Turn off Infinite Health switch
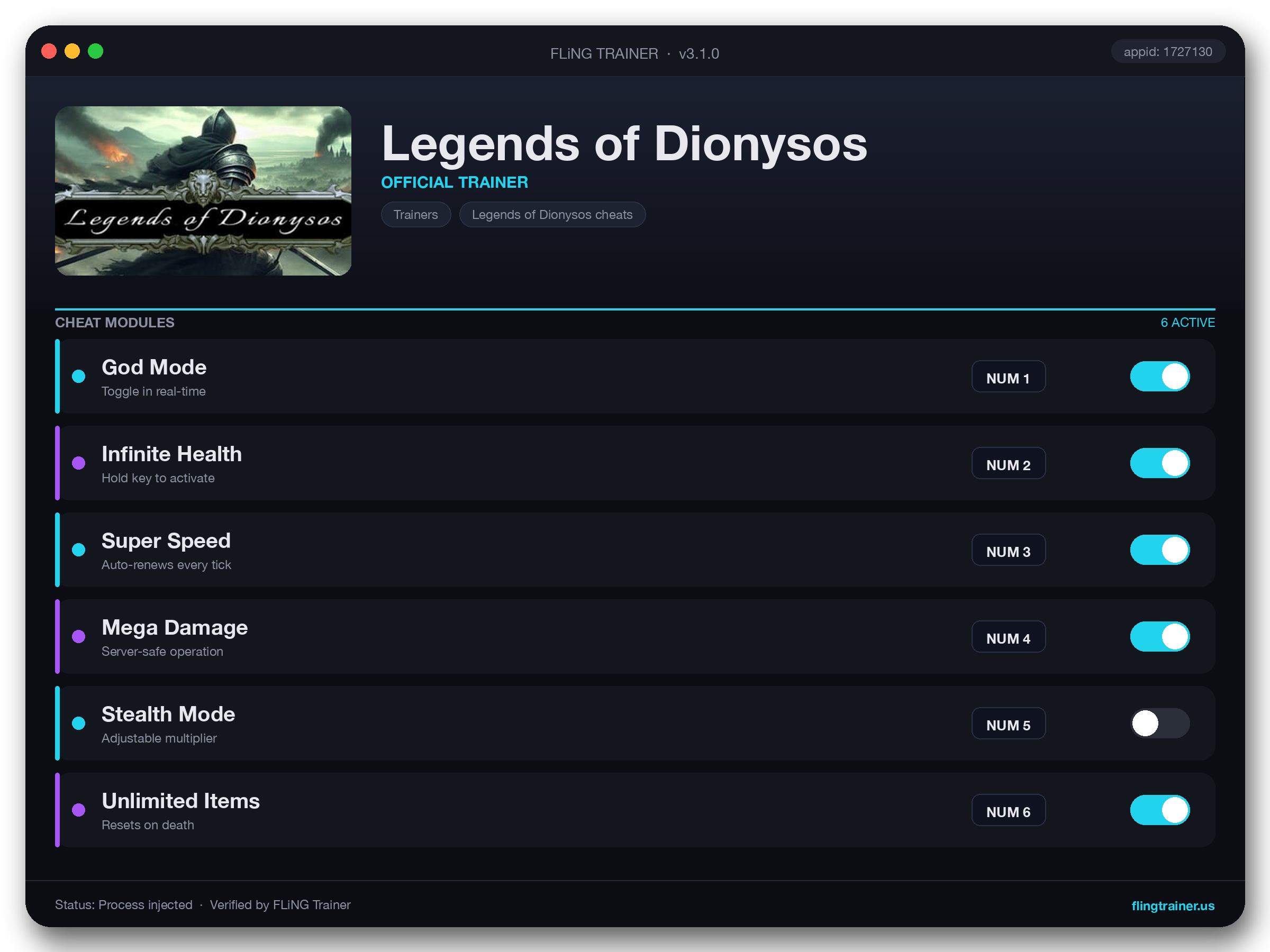This screenshot has height=952, width=1270. [x=1159, y=463]
